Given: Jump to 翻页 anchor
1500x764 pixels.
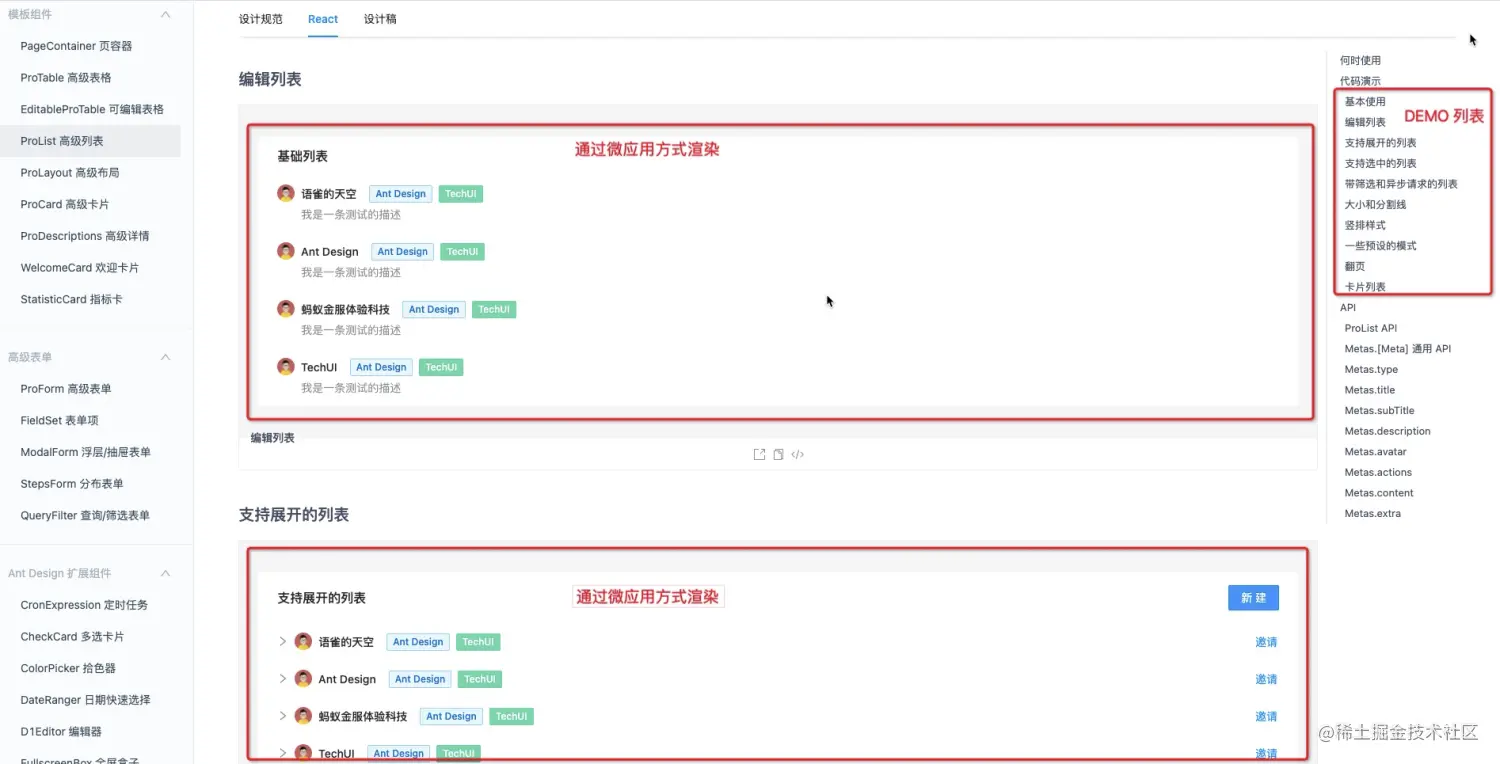Looking at the screenshot, I should click(1355, 266).
